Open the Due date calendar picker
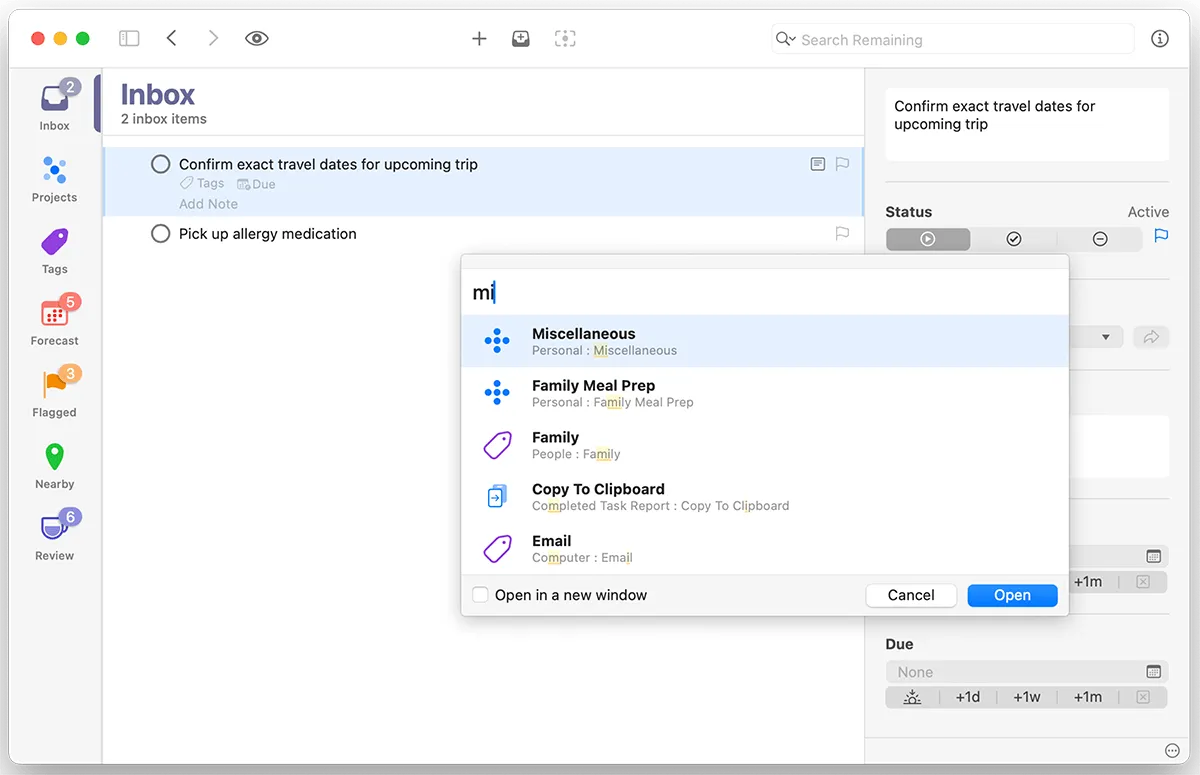The height and width of the screenshot is (775, 1200). tap(1153, 672)
